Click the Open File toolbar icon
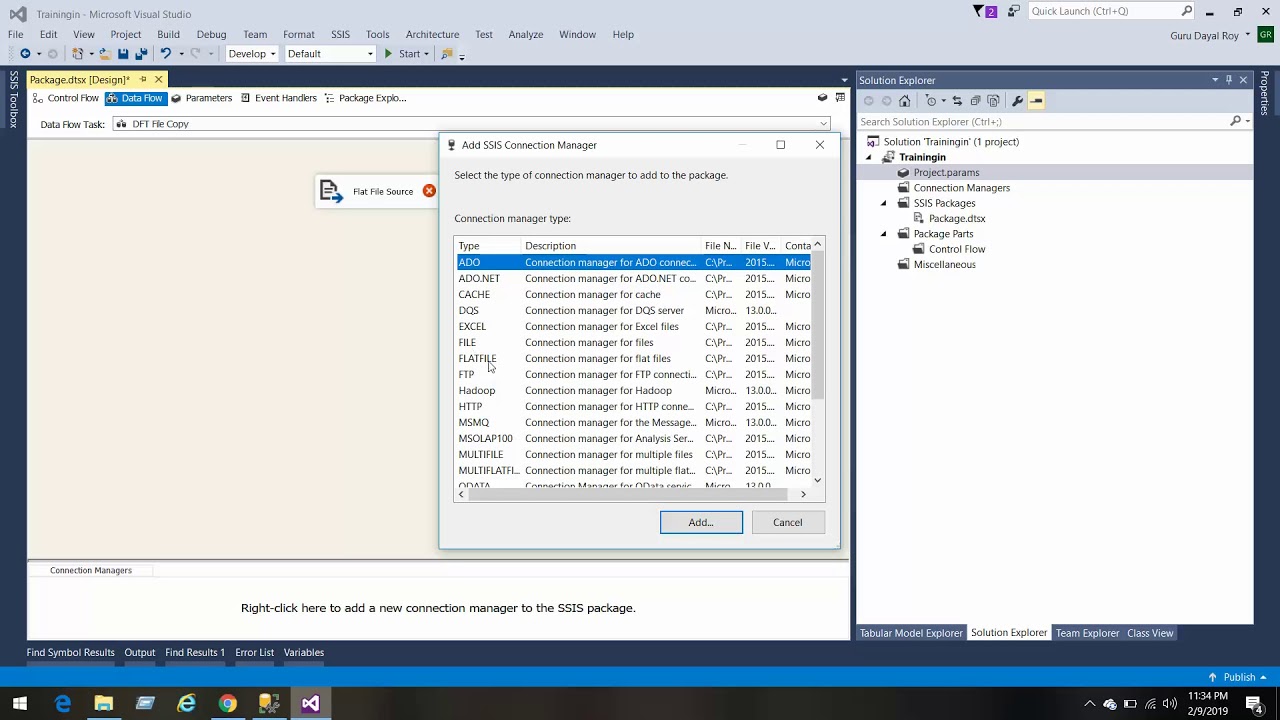Screen dimensions: 1280x720 (x=104, y=54)
